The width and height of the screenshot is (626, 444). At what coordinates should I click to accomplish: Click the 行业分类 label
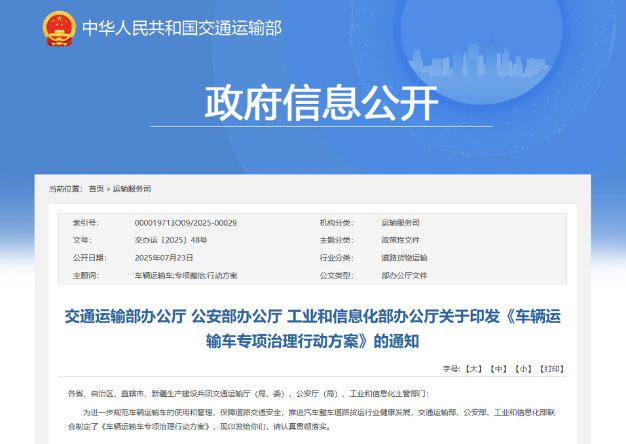[336, 258]
